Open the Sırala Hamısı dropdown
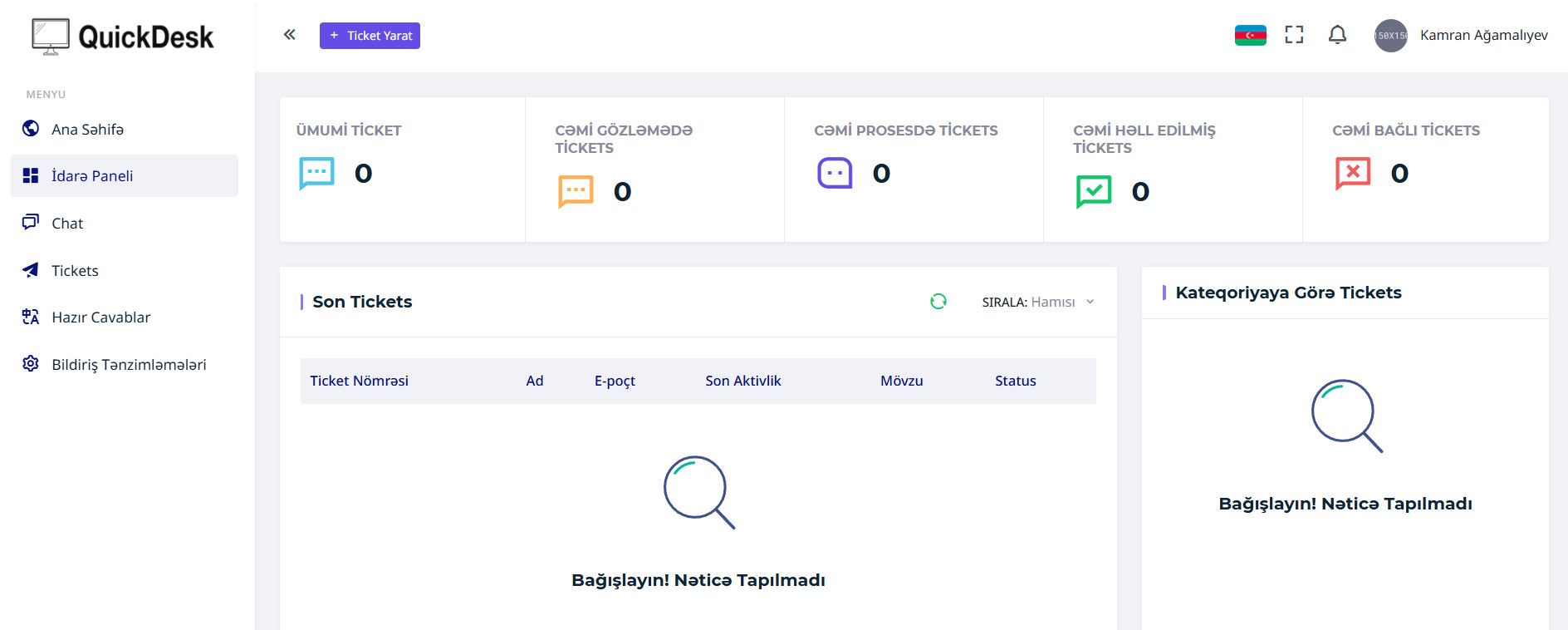 (x=1038, y=302)
